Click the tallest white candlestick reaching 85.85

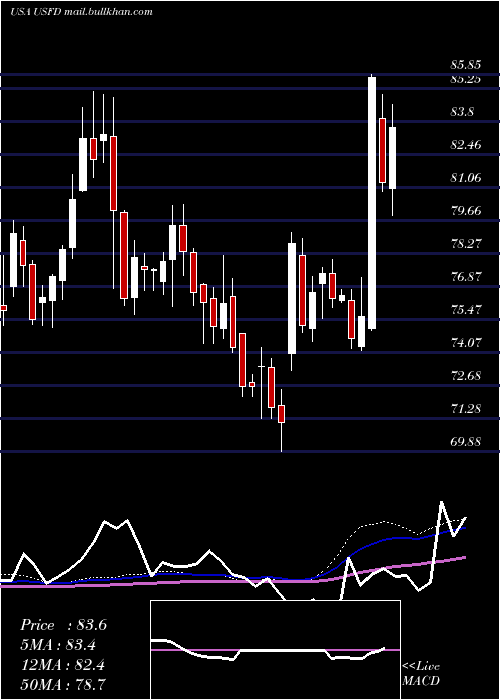point(372,203)
